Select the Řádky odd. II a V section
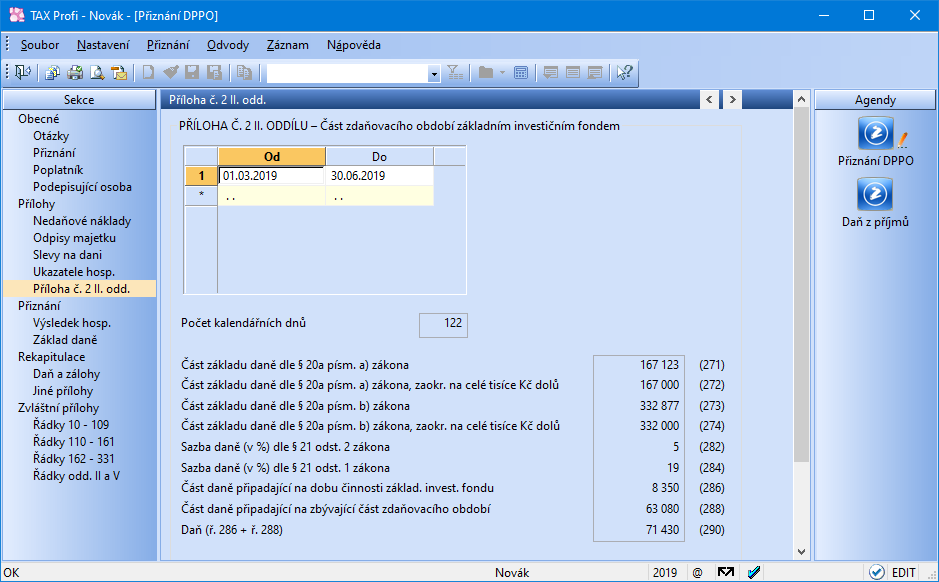 tap(76, 476)
